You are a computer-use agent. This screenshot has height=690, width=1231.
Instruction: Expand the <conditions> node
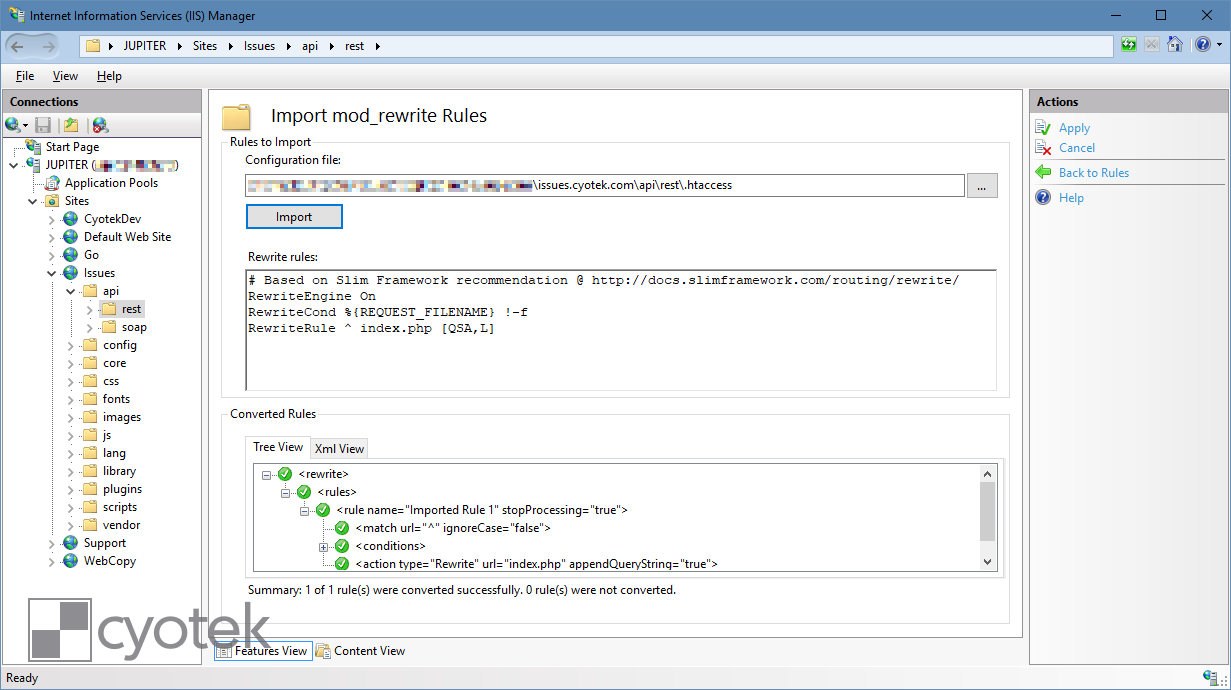pos(324,546)
